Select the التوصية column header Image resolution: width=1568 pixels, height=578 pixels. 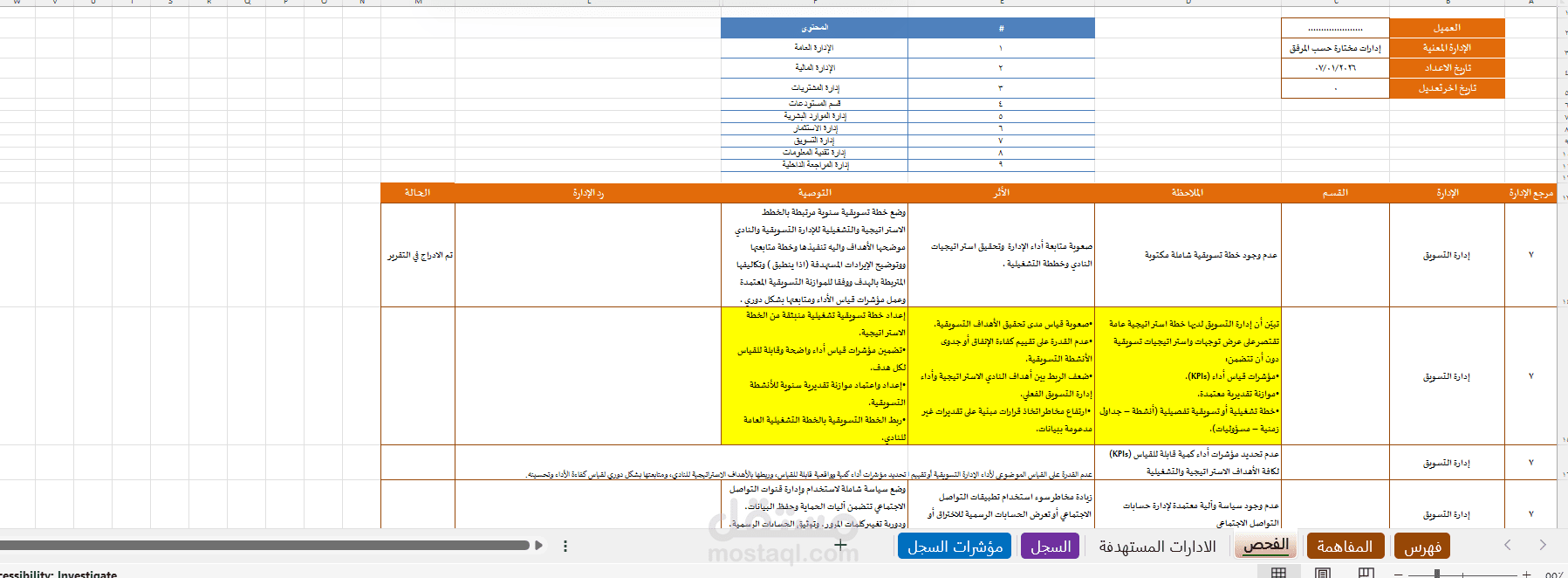pyautogui.click(x=814, y=193)
